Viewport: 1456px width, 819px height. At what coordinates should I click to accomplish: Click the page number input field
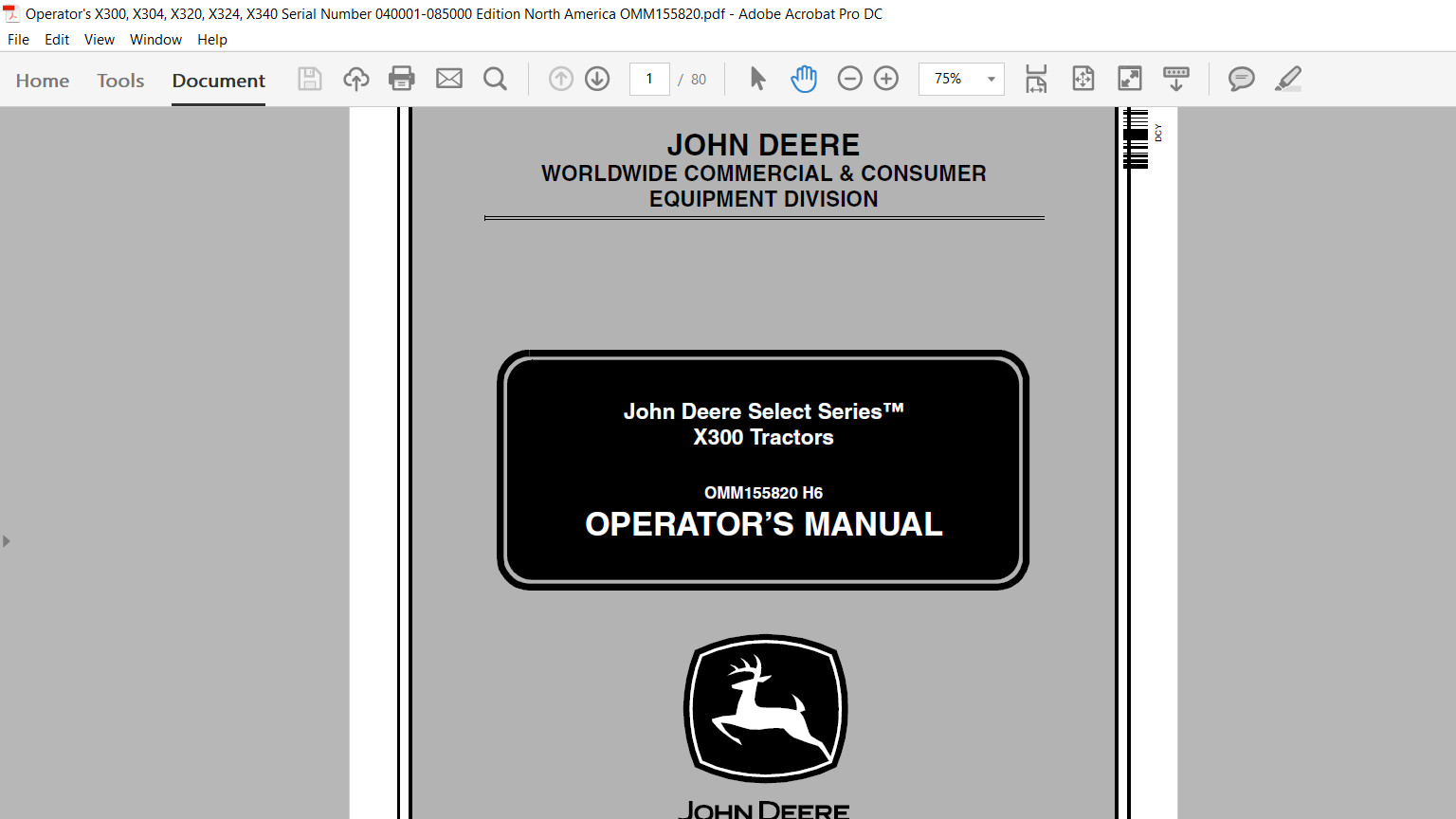point(649,79)
